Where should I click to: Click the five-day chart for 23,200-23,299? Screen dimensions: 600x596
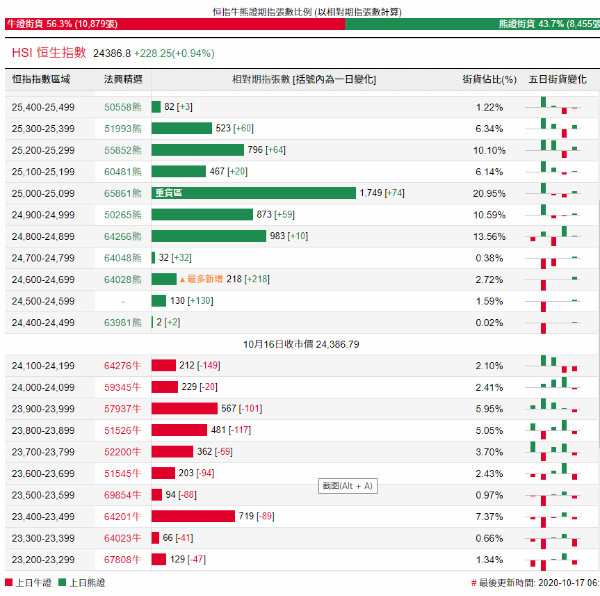coord(553,562)
